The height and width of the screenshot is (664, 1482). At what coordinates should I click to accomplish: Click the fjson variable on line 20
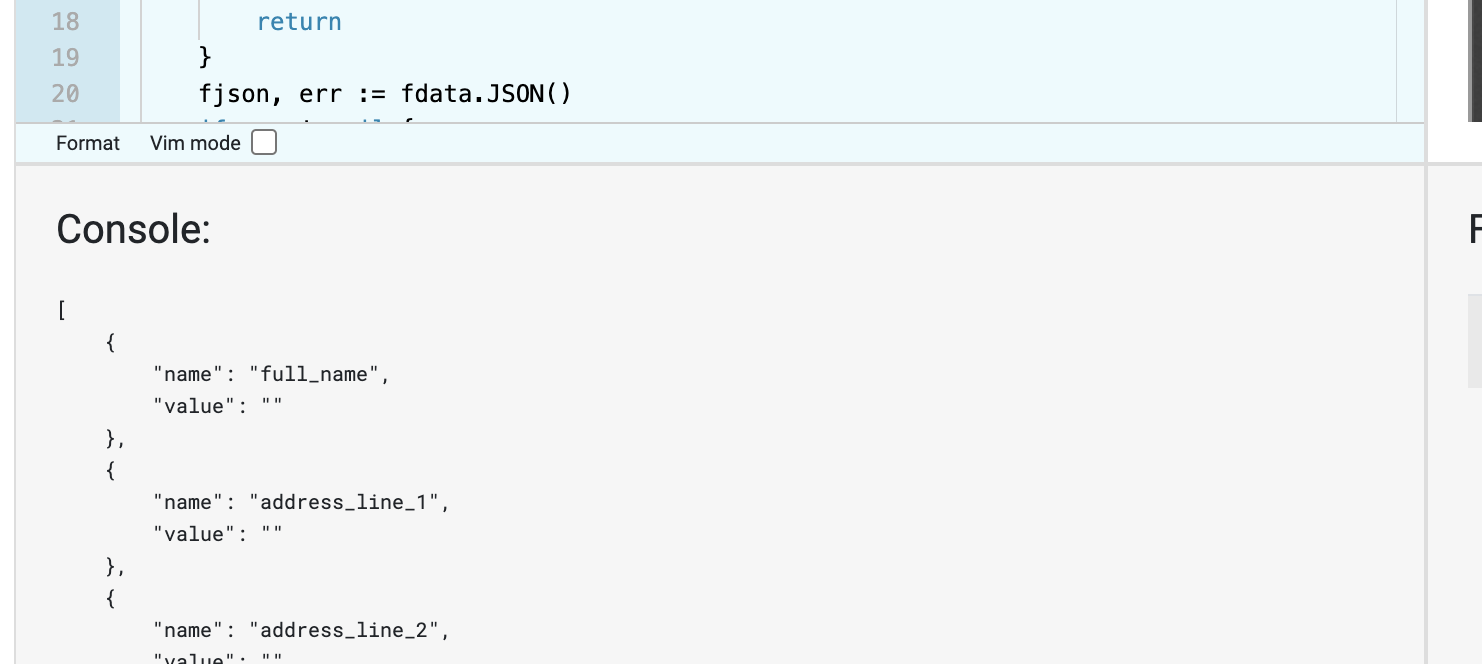(x=233, y=94)
